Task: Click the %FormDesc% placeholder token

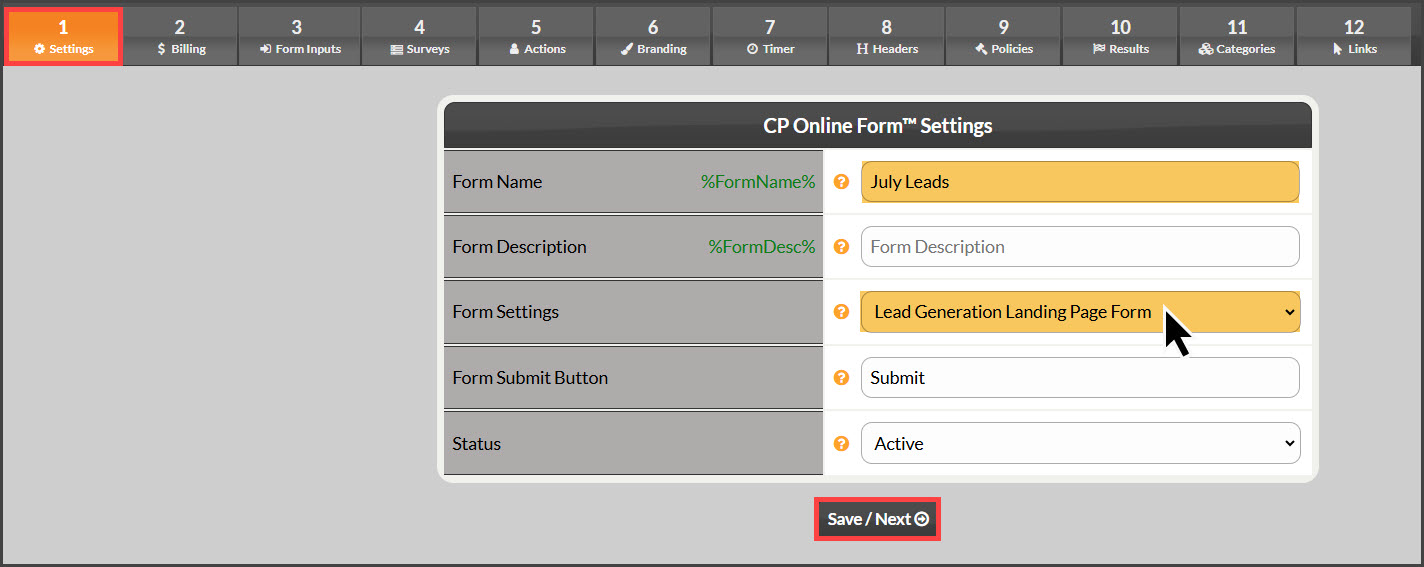Action: [762, 247]
